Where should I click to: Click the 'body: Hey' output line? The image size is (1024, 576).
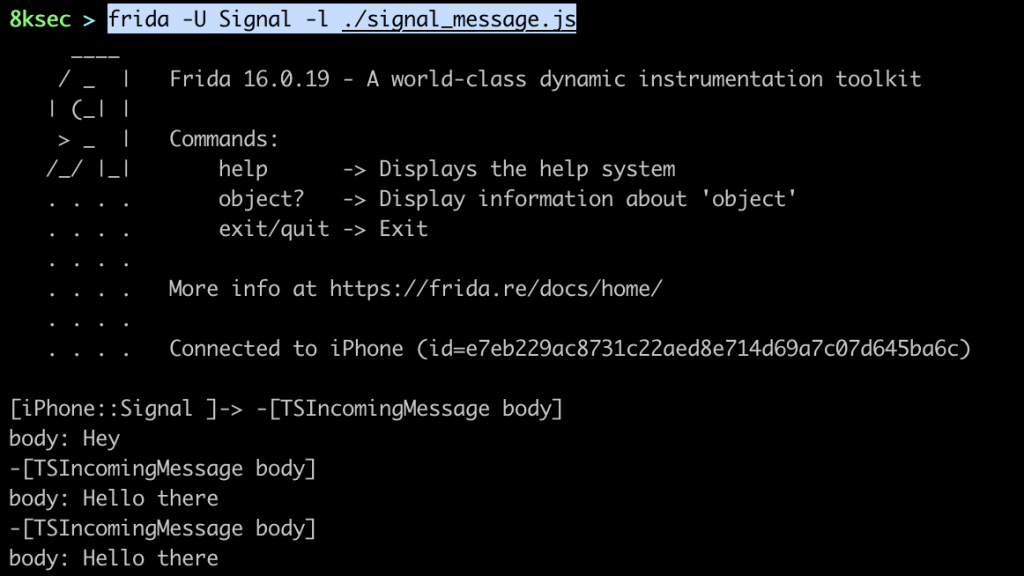pyautogui.click(x=64, y=439)
